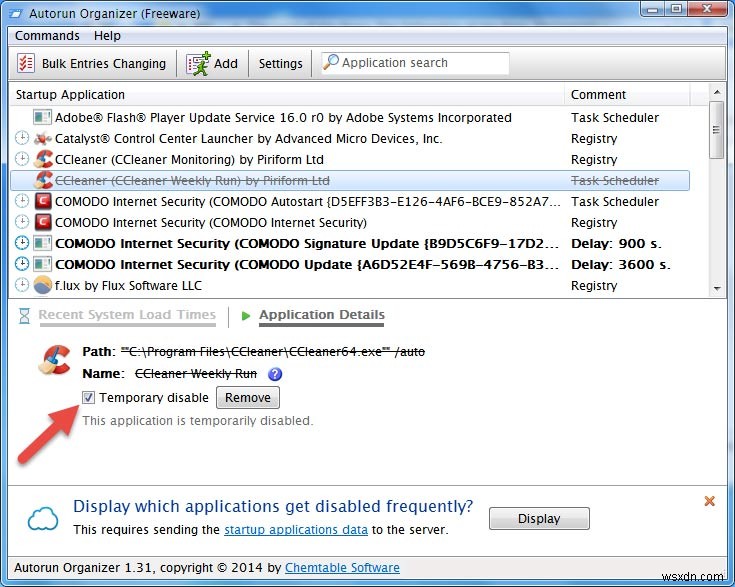Click the cloud icon in the prompt banner
Viewport: 735px width, 587px height.
(x=43, y=518)
